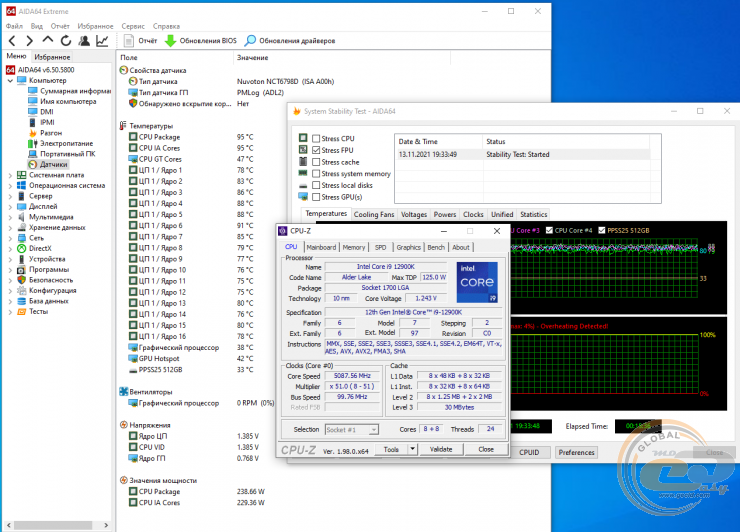This screenshot has height=532, width=740.
Task: Go up one level in AIDA64 toolbar
Action: click(x=48, y=41)
